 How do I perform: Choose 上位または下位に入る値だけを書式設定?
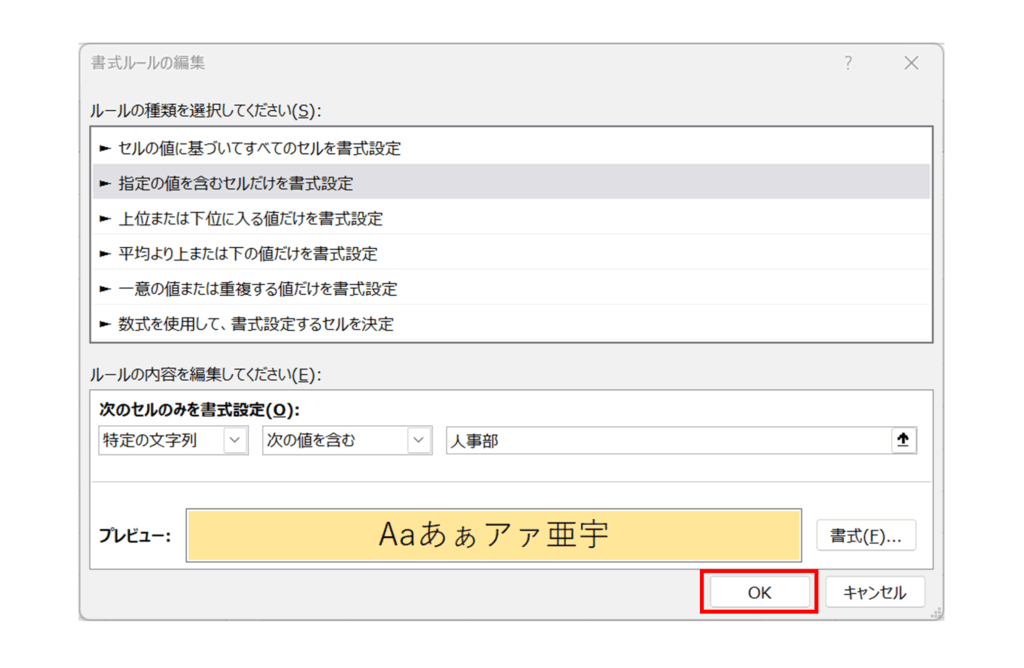(250, 218)
